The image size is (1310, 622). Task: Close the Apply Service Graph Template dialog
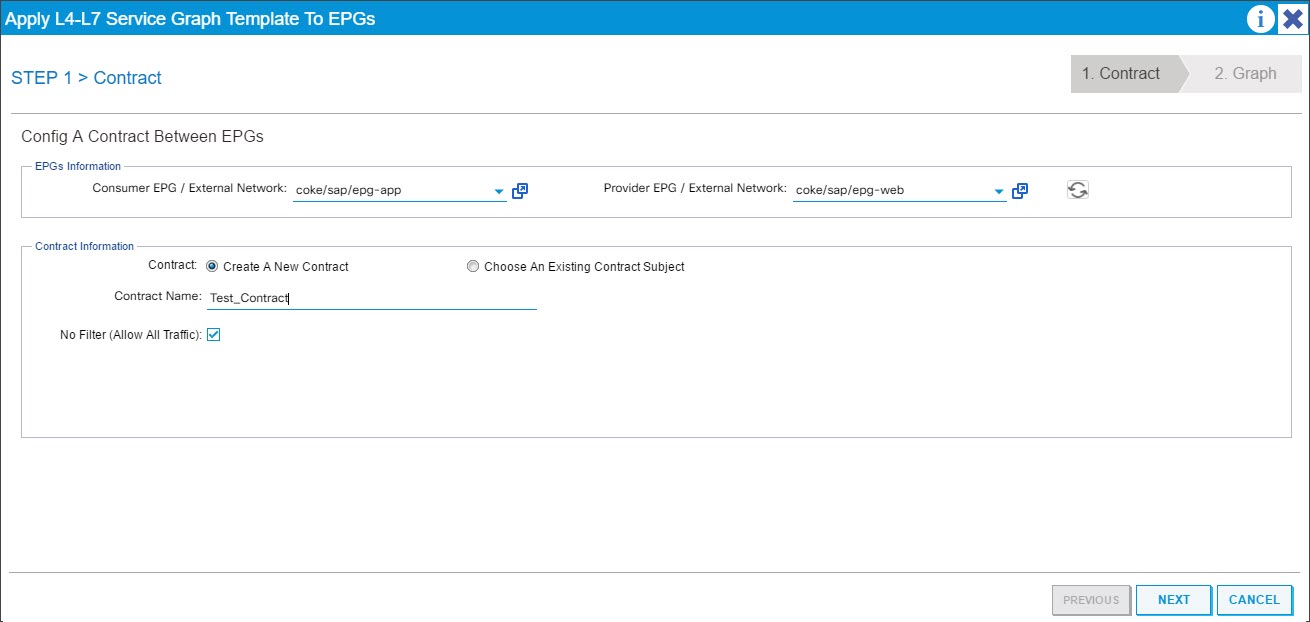pyautogui.click(x=1293, y=18)
